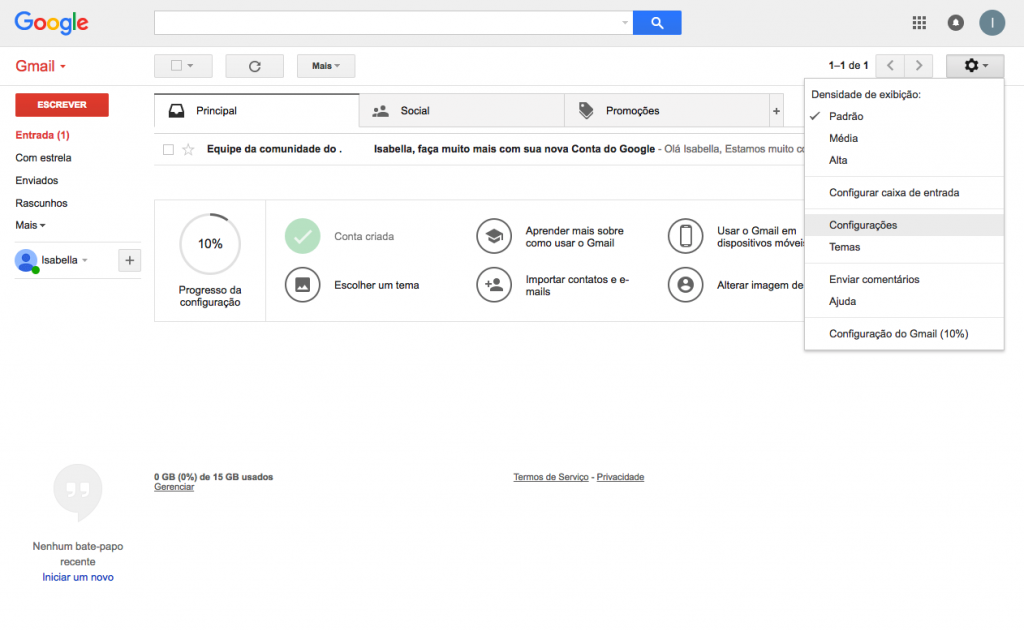Screen dimensions: 1024x631
Task: Click the inbox icon on the Principal tab
Action: 176,111
